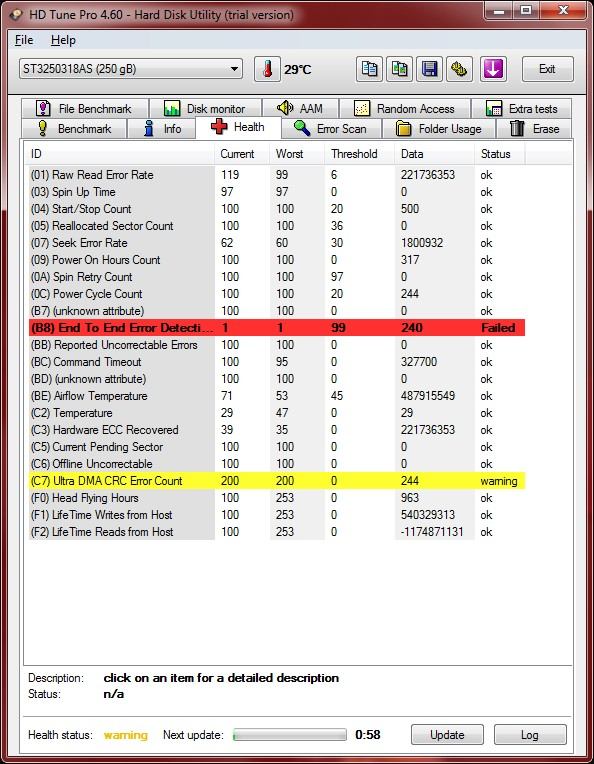Select the (01) Raw Read Error Rate row

277,175
